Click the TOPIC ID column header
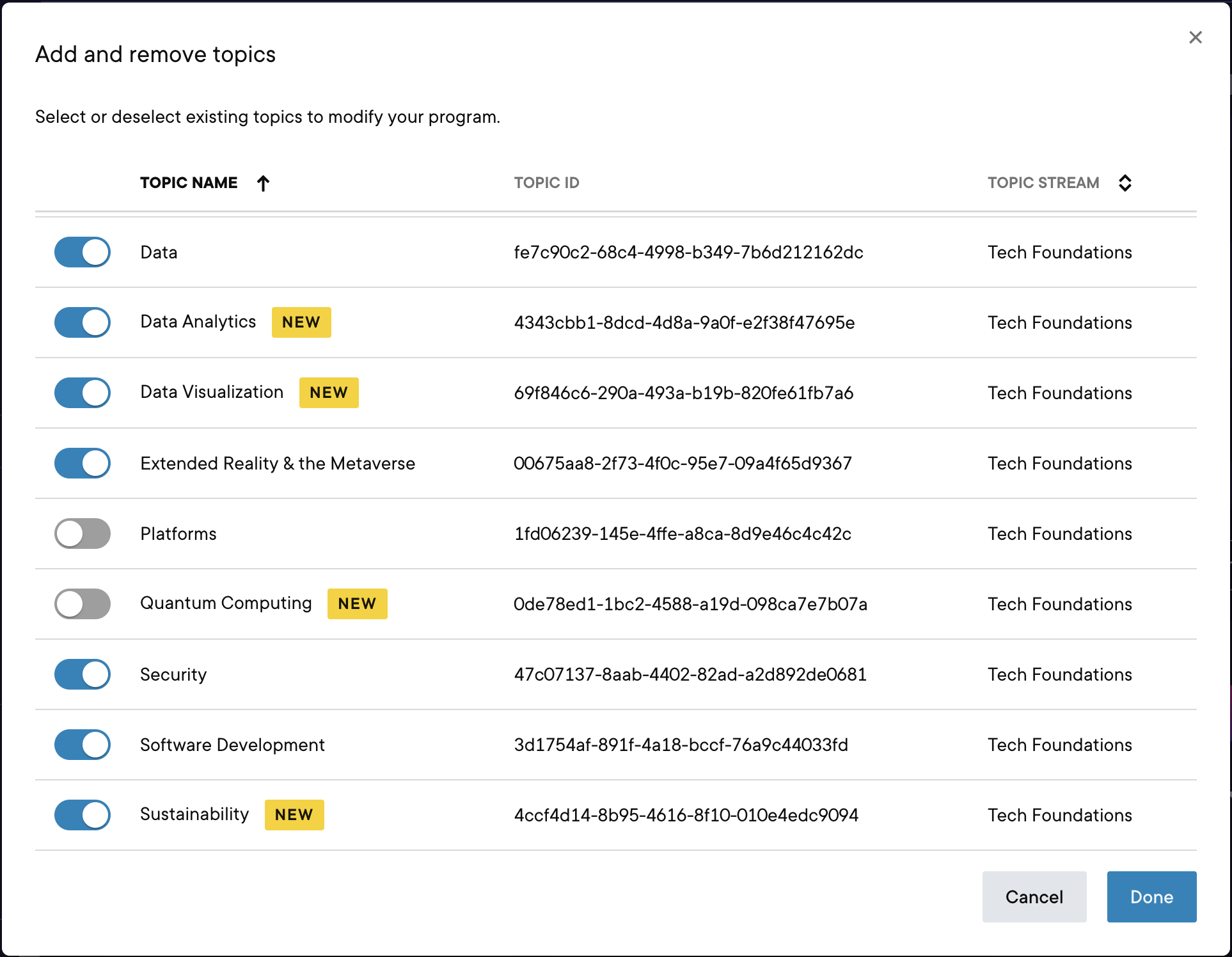1232x957 pixels. tap(547, 183)
